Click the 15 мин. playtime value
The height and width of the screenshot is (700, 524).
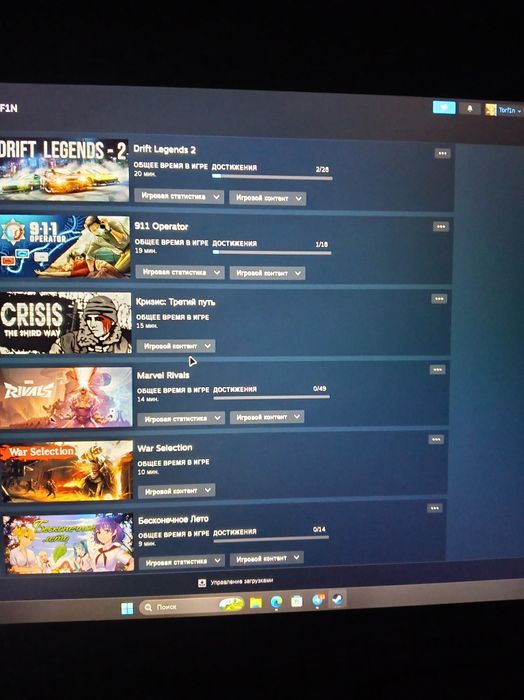147,326
